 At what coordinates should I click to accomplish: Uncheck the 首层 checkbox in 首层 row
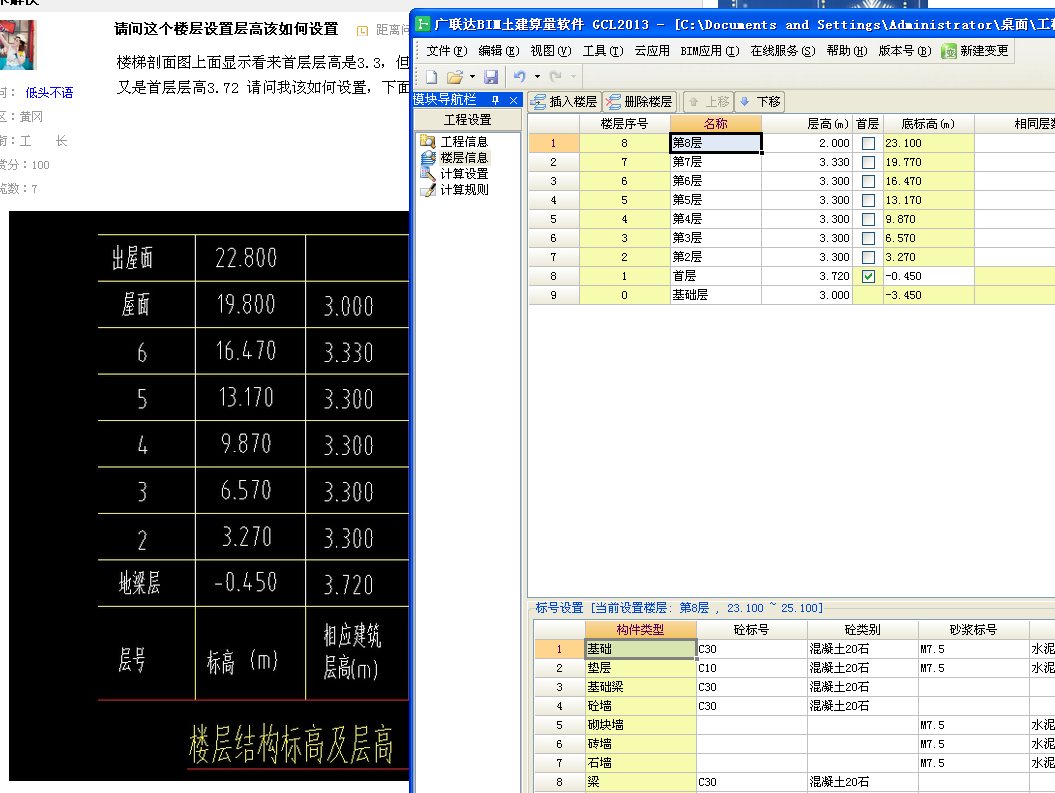(x=868, y=276)
